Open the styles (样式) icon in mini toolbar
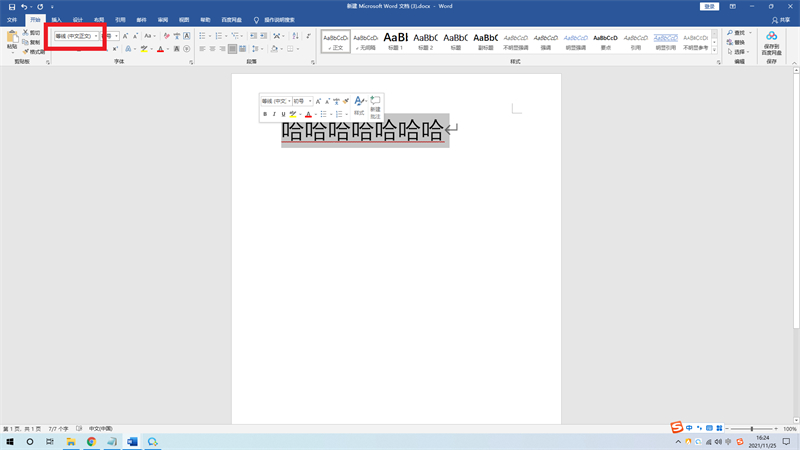Image resolution: width=800 pixels, height=450 pixels. pos(359,104)
